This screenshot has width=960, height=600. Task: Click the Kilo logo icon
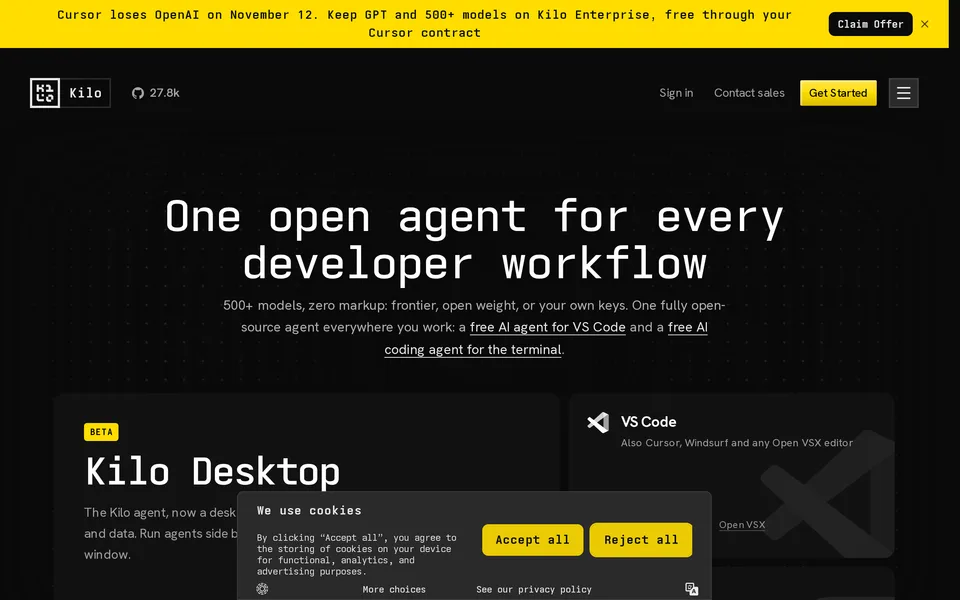[45, 93]
